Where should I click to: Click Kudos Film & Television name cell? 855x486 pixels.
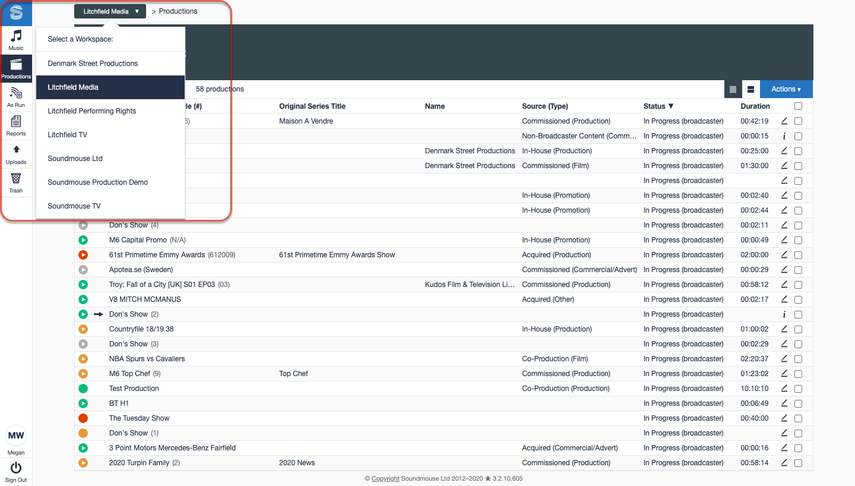[x=469, y=284]
